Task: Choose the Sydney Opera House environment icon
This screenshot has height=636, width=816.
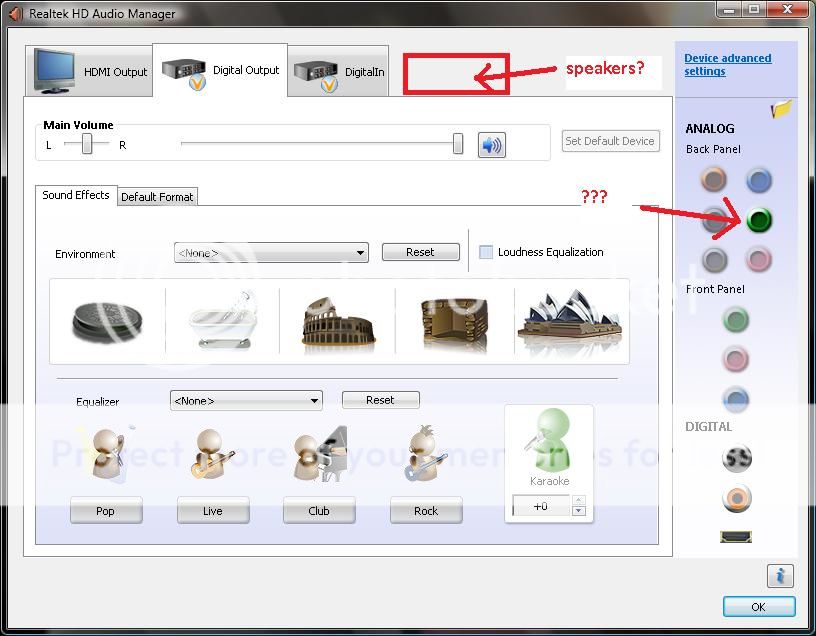Action: coord(570,321)
